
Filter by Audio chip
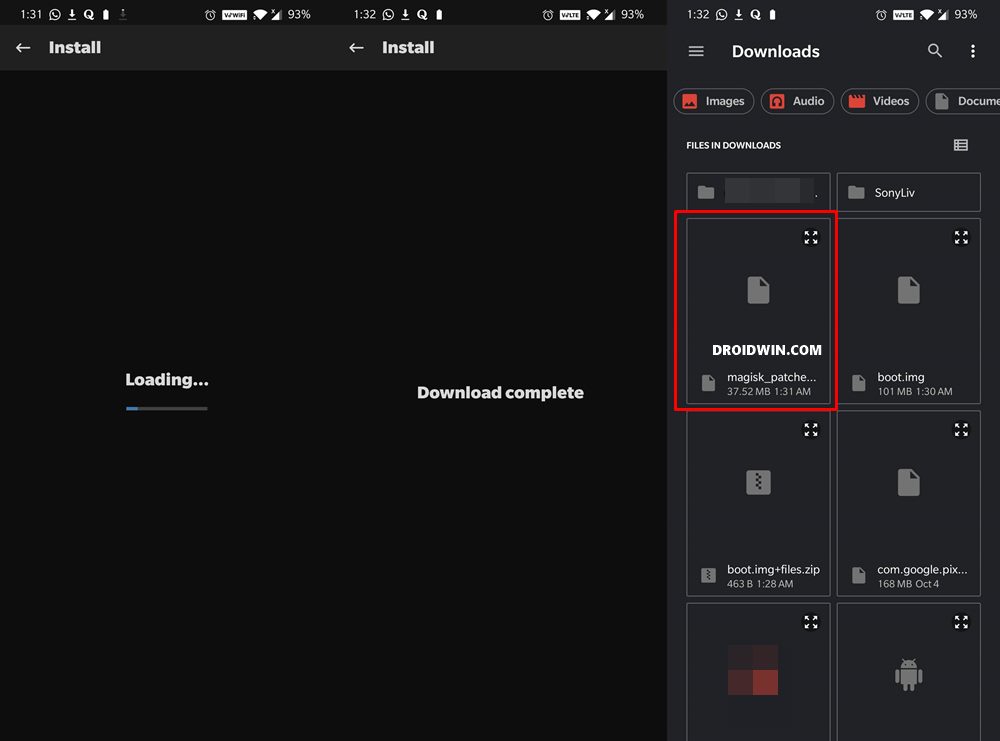[x=797, y=101]
